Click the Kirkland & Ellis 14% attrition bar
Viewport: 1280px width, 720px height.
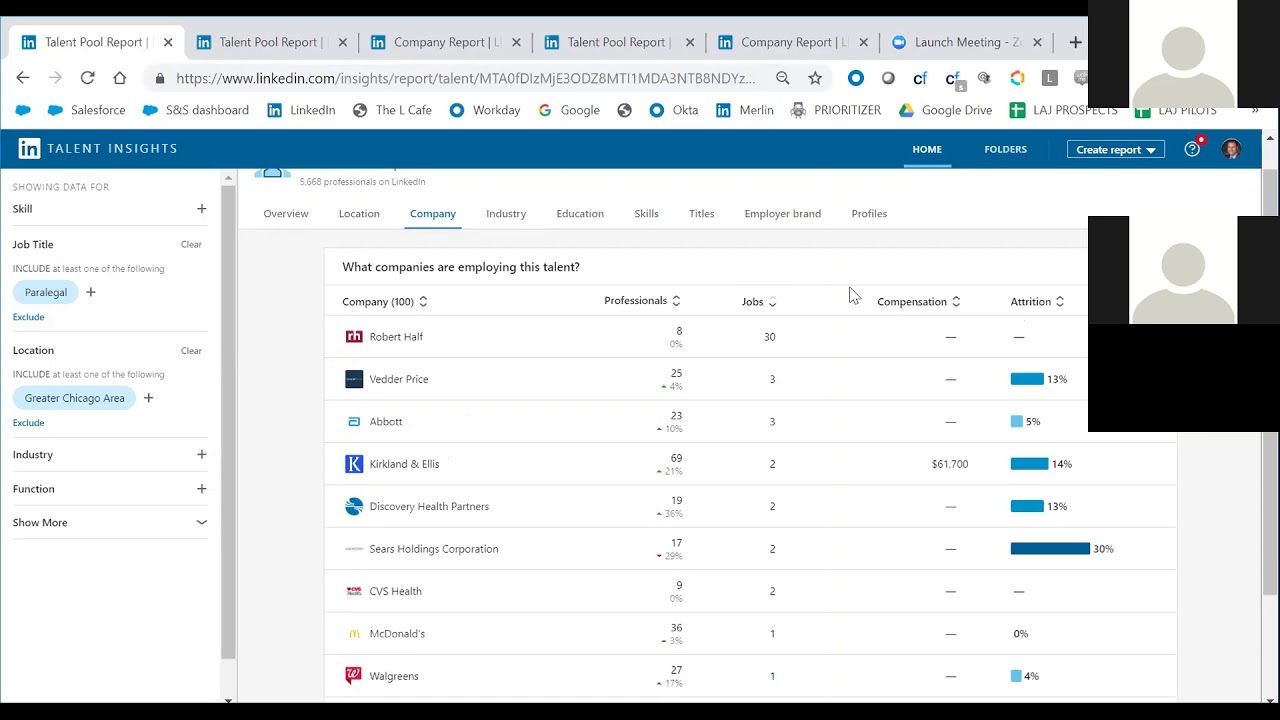[x=1029, y=464]
